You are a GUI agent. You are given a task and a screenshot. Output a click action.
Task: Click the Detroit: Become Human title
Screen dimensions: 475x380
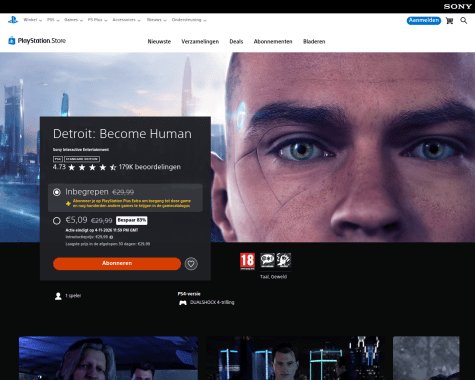[122, 134]
